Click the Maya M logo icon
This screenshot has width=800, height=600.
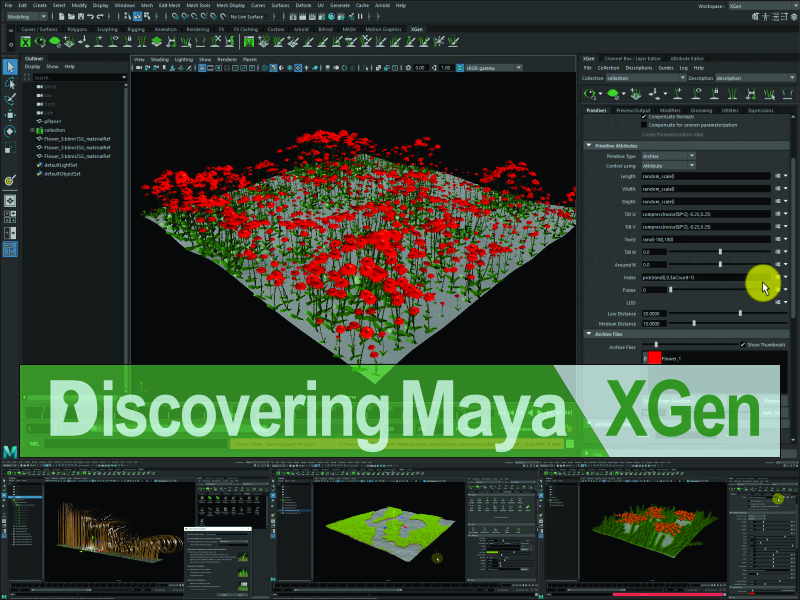click(x=10, y=452)
